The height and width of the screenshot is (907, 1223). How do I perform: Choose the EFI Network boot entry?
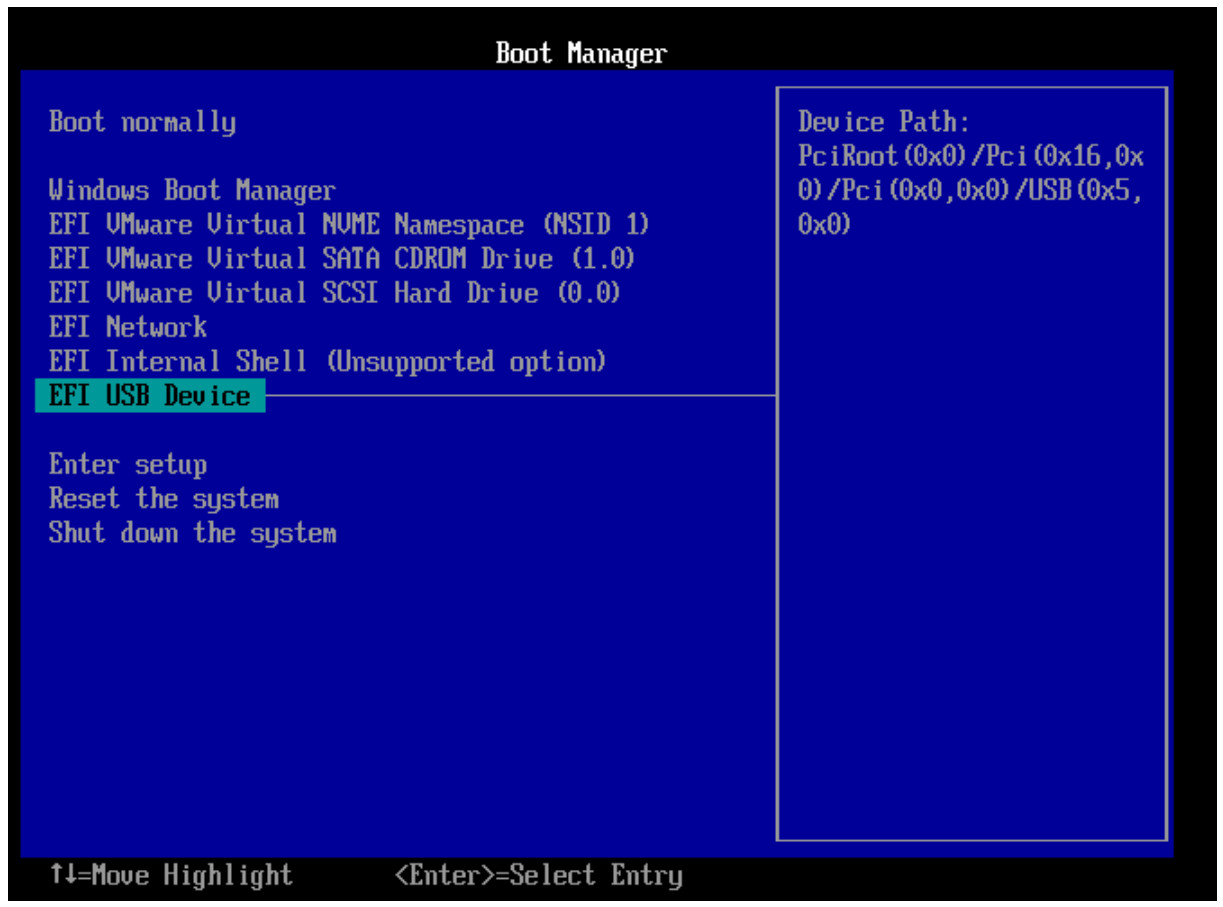click(x=128, y=327)
